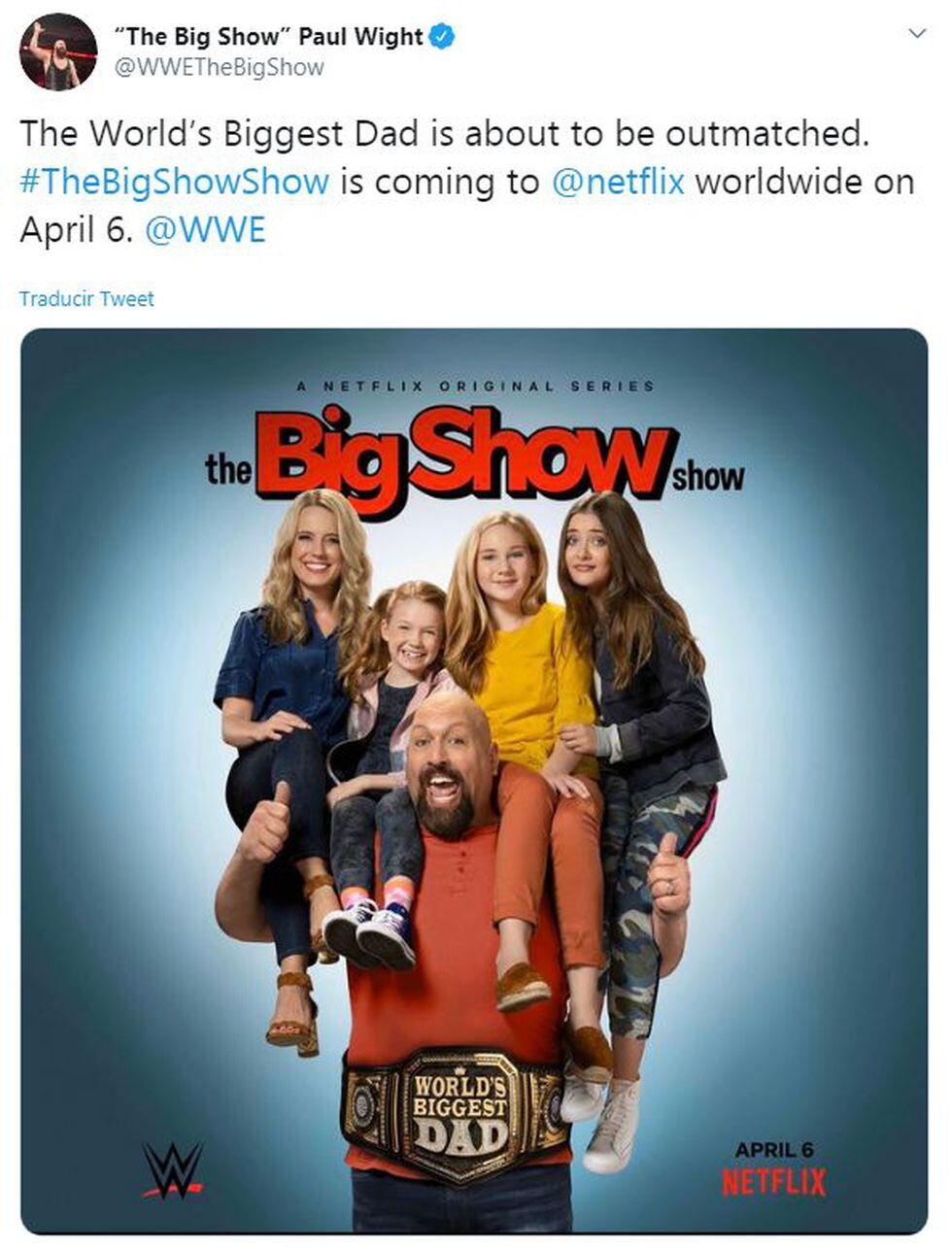Image resolution: width=952 pixels, height=1248 pixels.
Task: Open the #TheBigShowShow hashtag
Action: 175,183
